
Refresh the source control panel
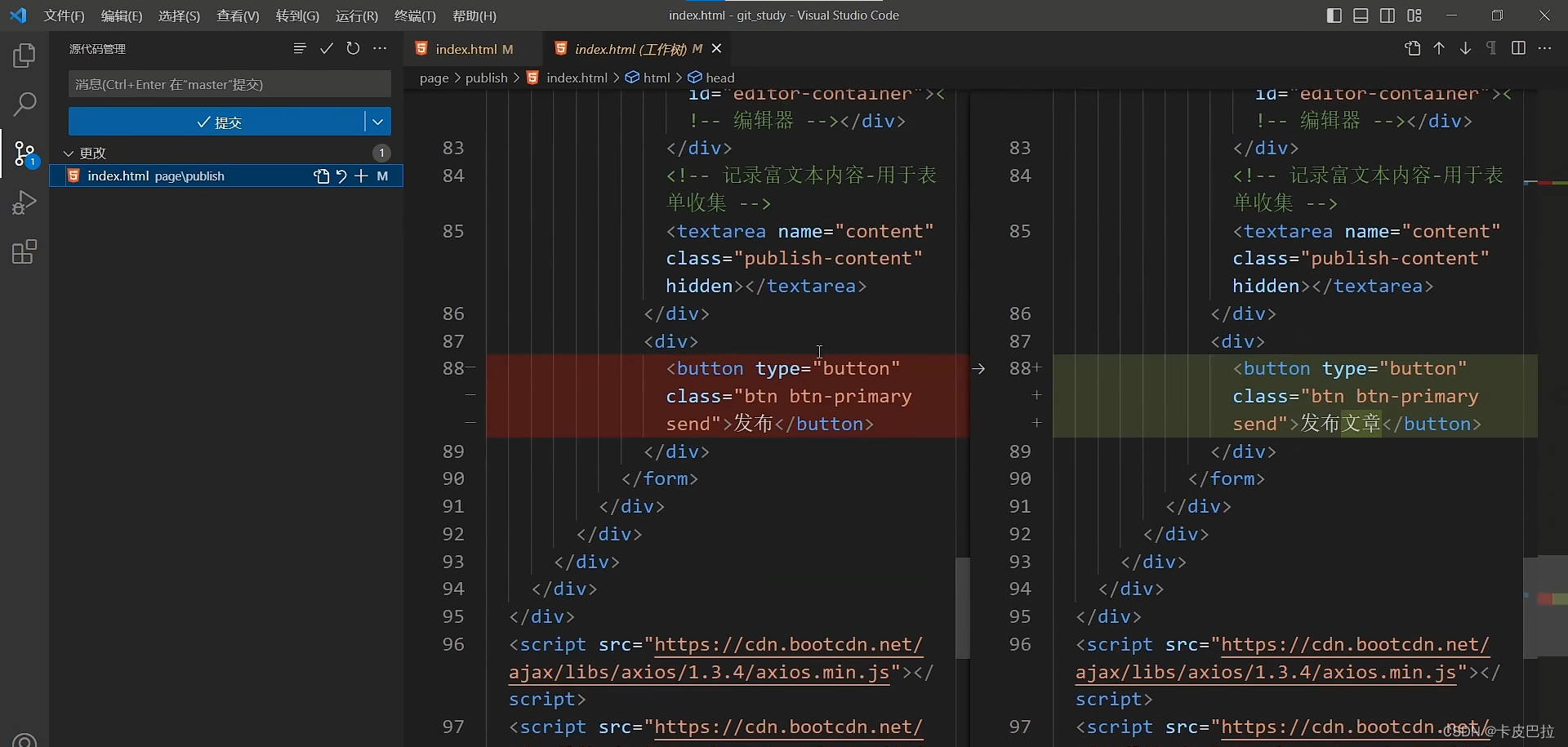(353, 49)
